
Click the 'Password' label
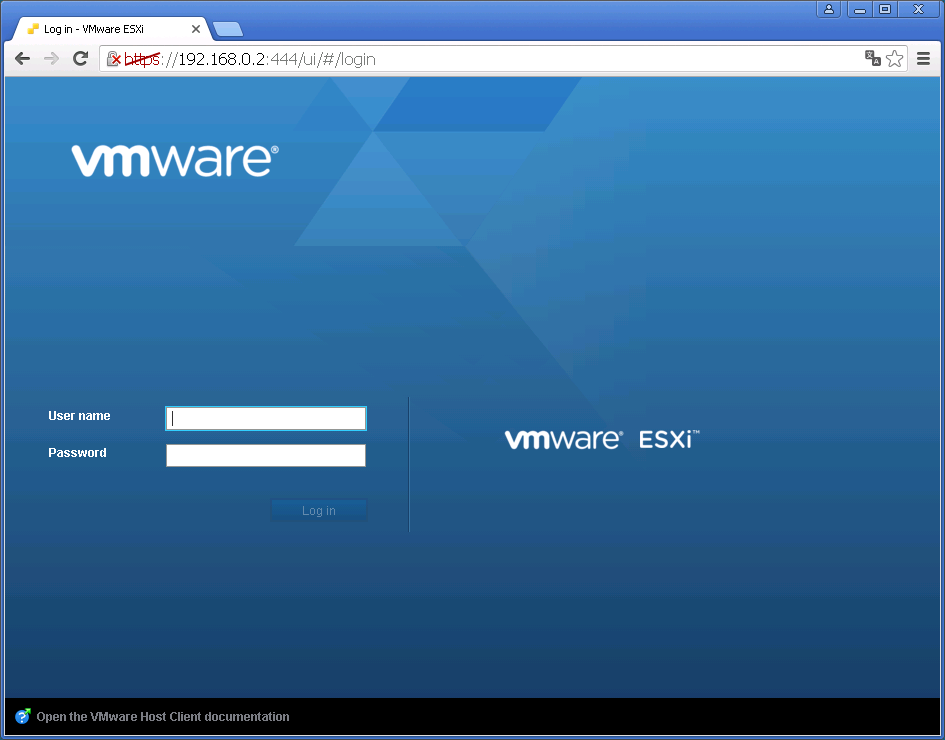(77, 453)
